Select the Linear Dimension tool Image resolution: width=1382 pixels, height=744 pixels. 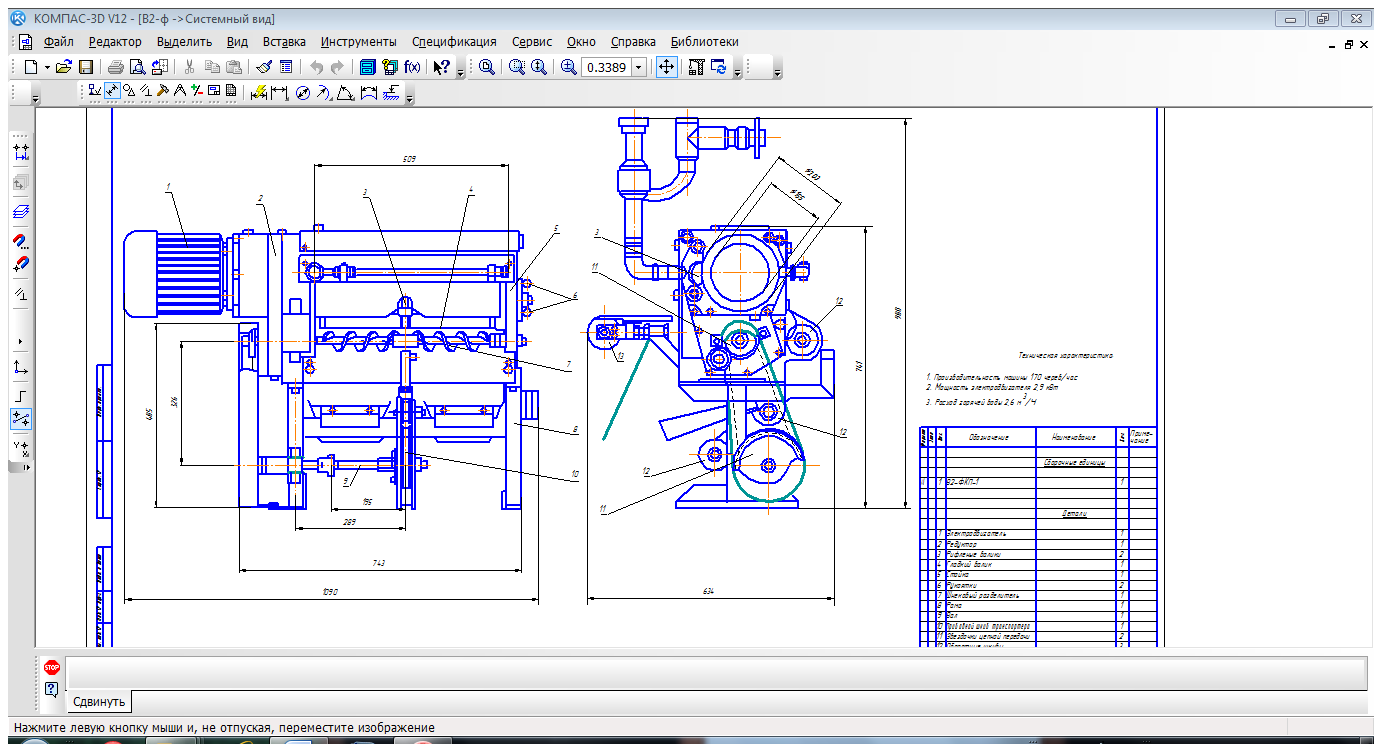pos(280,93)
